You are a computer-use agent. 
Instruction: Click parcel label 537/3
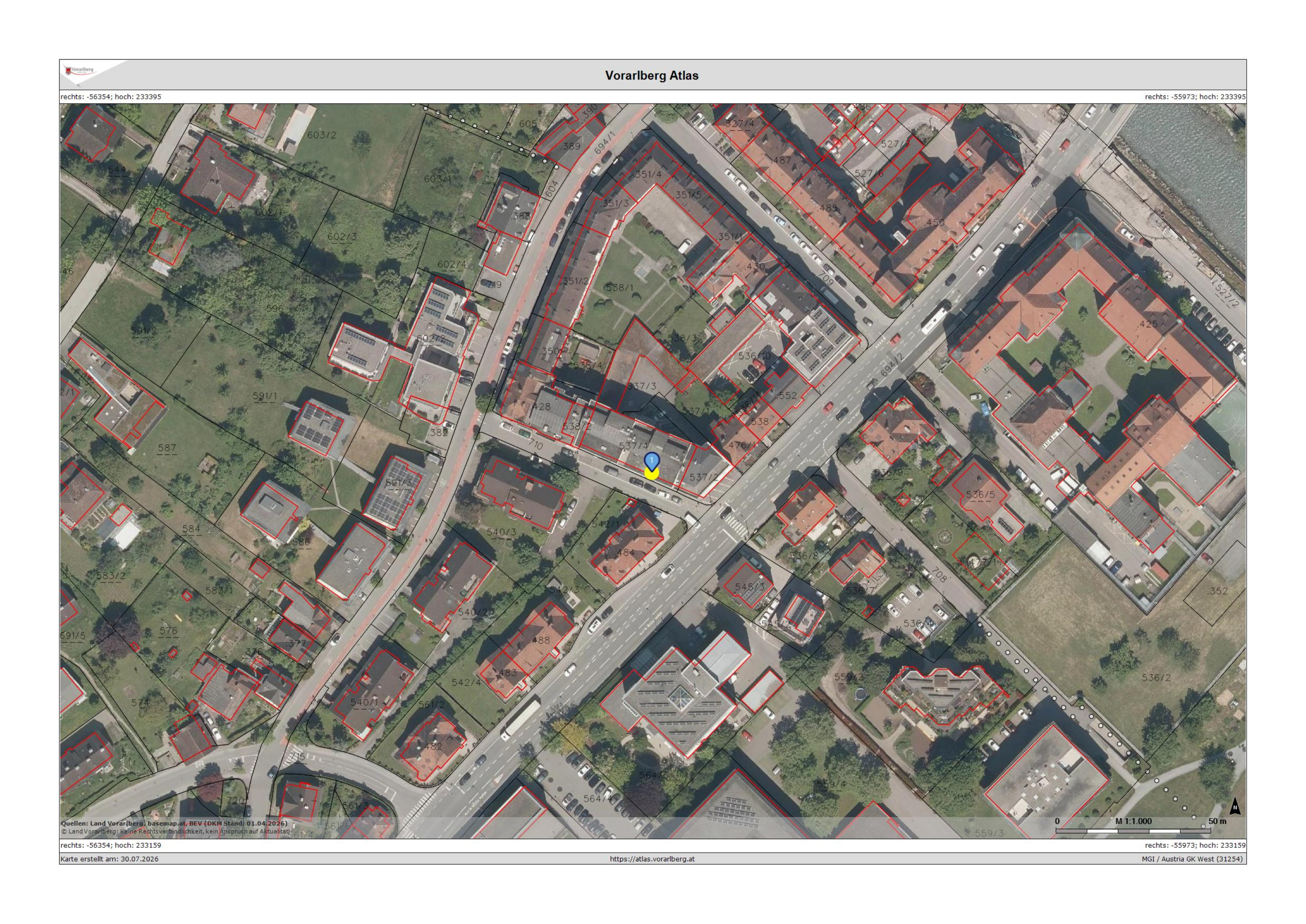pyautogui.click(x=642, y=386)
